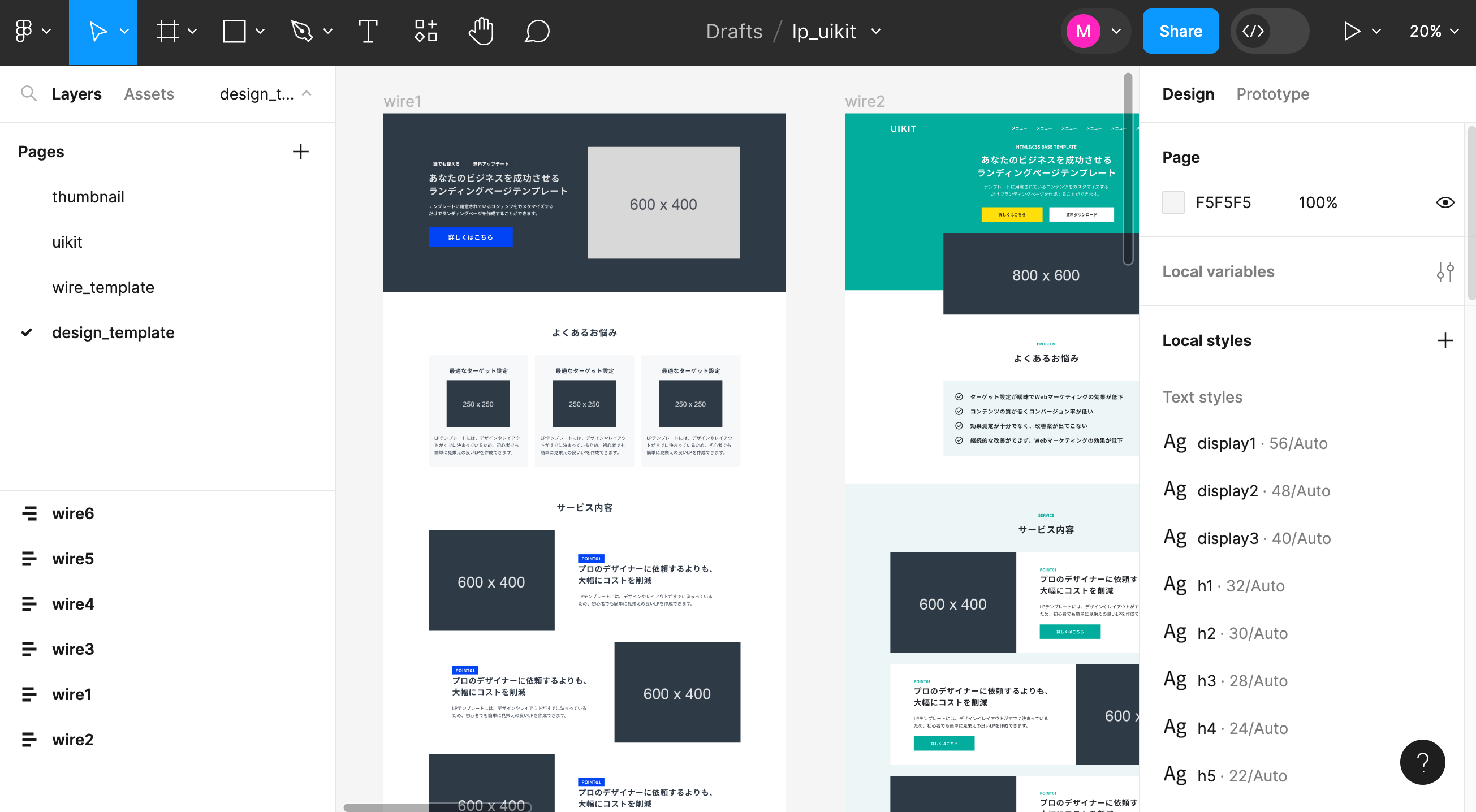1476x812 pixels.
Task: Select the wire_template page in the Pages list
Action: (x=103, y=287)
